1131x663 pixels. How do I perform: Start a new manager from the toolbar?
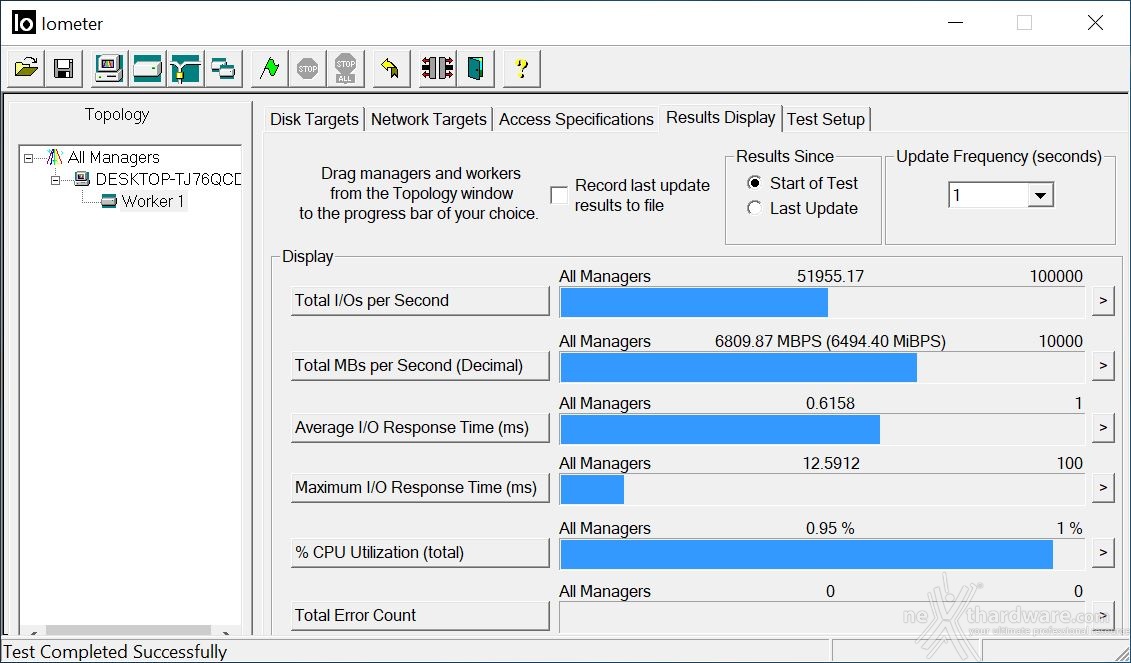109,69
